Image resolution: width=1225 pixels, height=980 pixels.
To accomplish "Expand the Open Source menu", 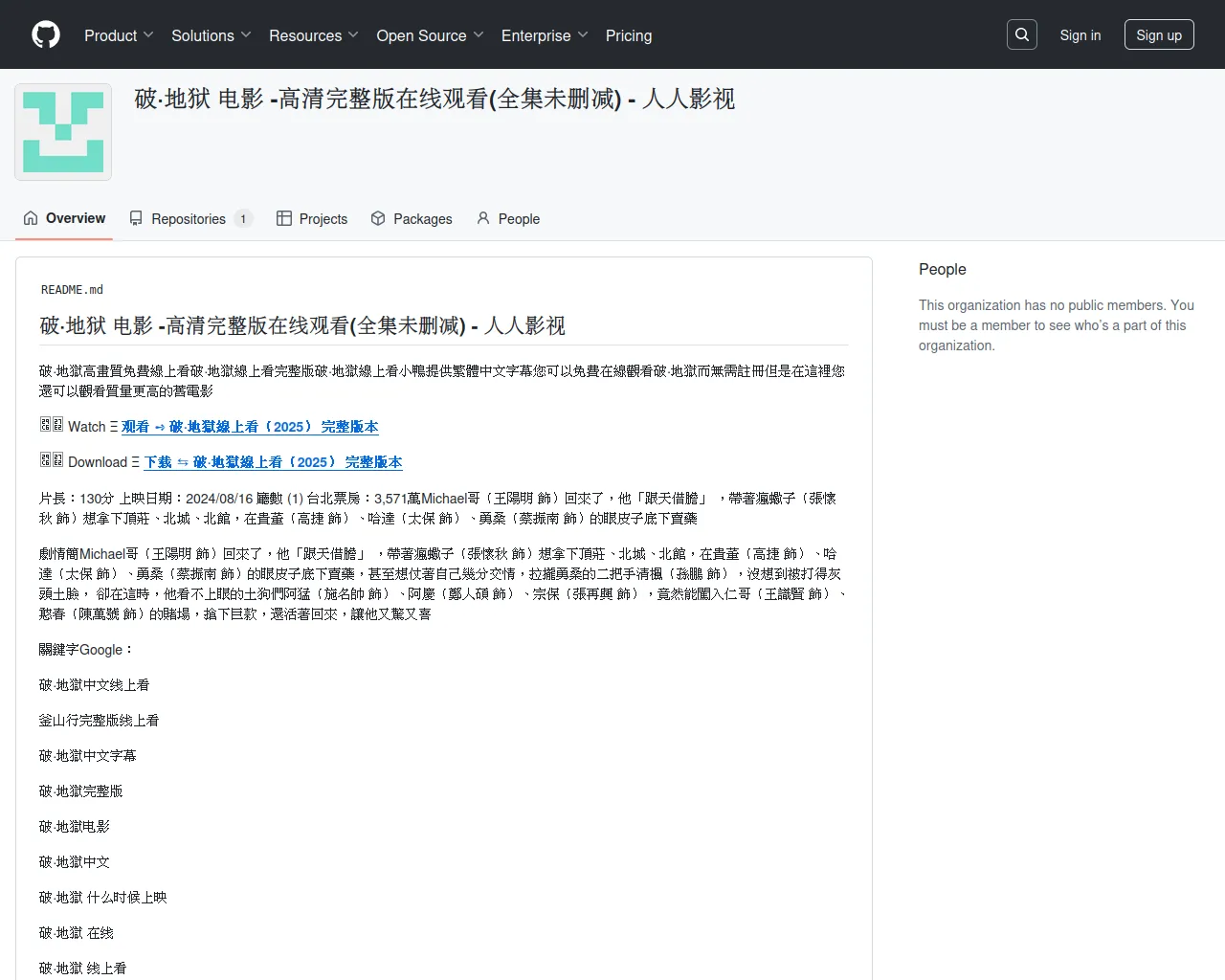I will [x=430, y=35].
